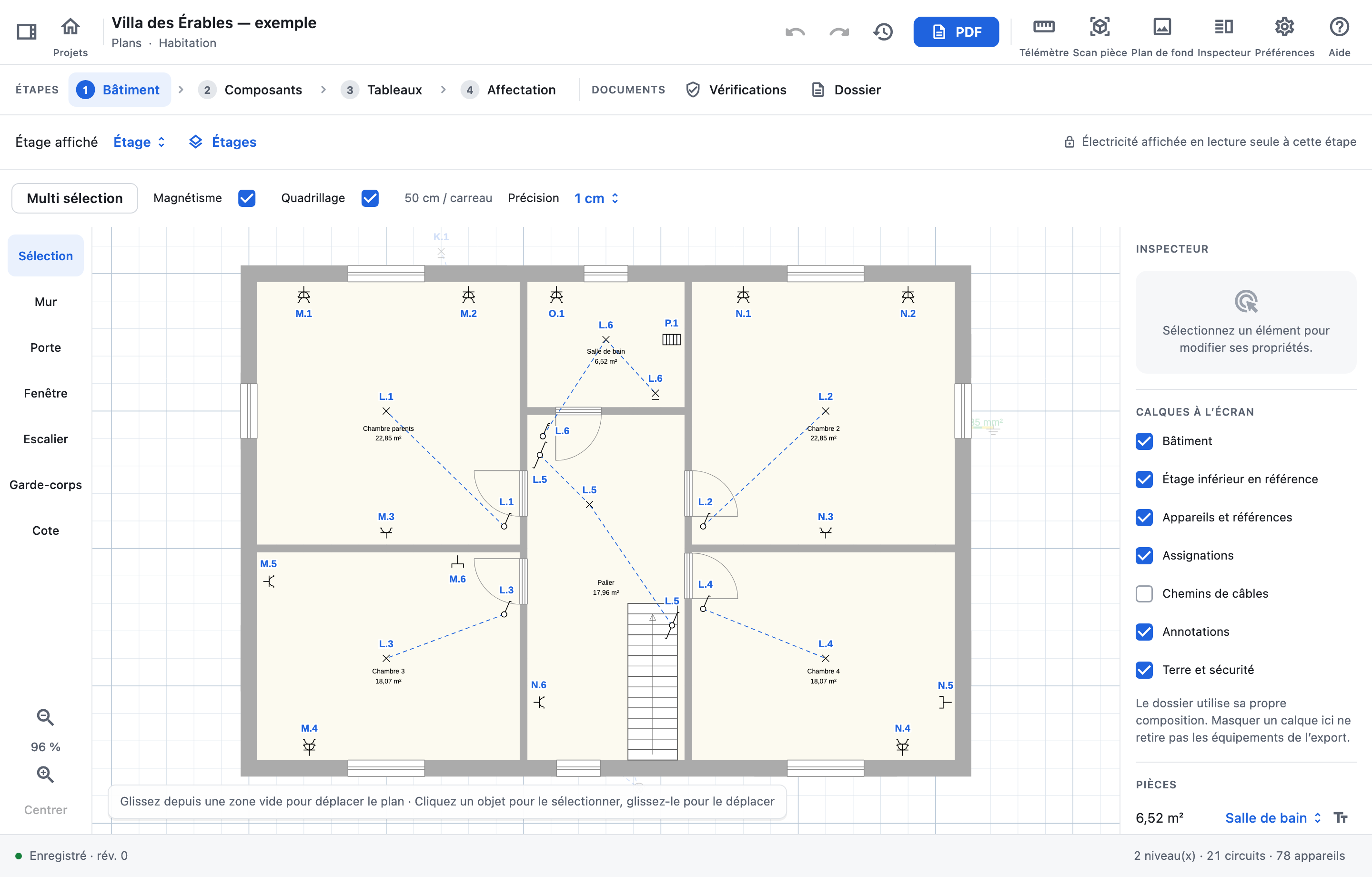Image resolution: width=1372 pixels, height=877 pixels.
Task: Open the Précision 1 cm dropdown
Action: coord(596,198)
